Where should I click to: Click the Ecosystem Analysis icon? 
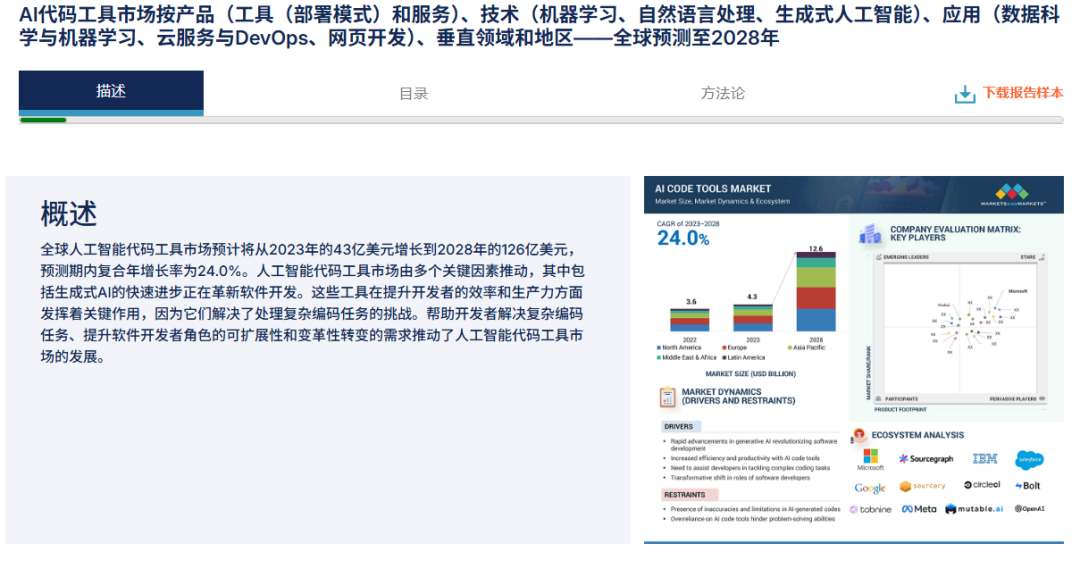859,435
